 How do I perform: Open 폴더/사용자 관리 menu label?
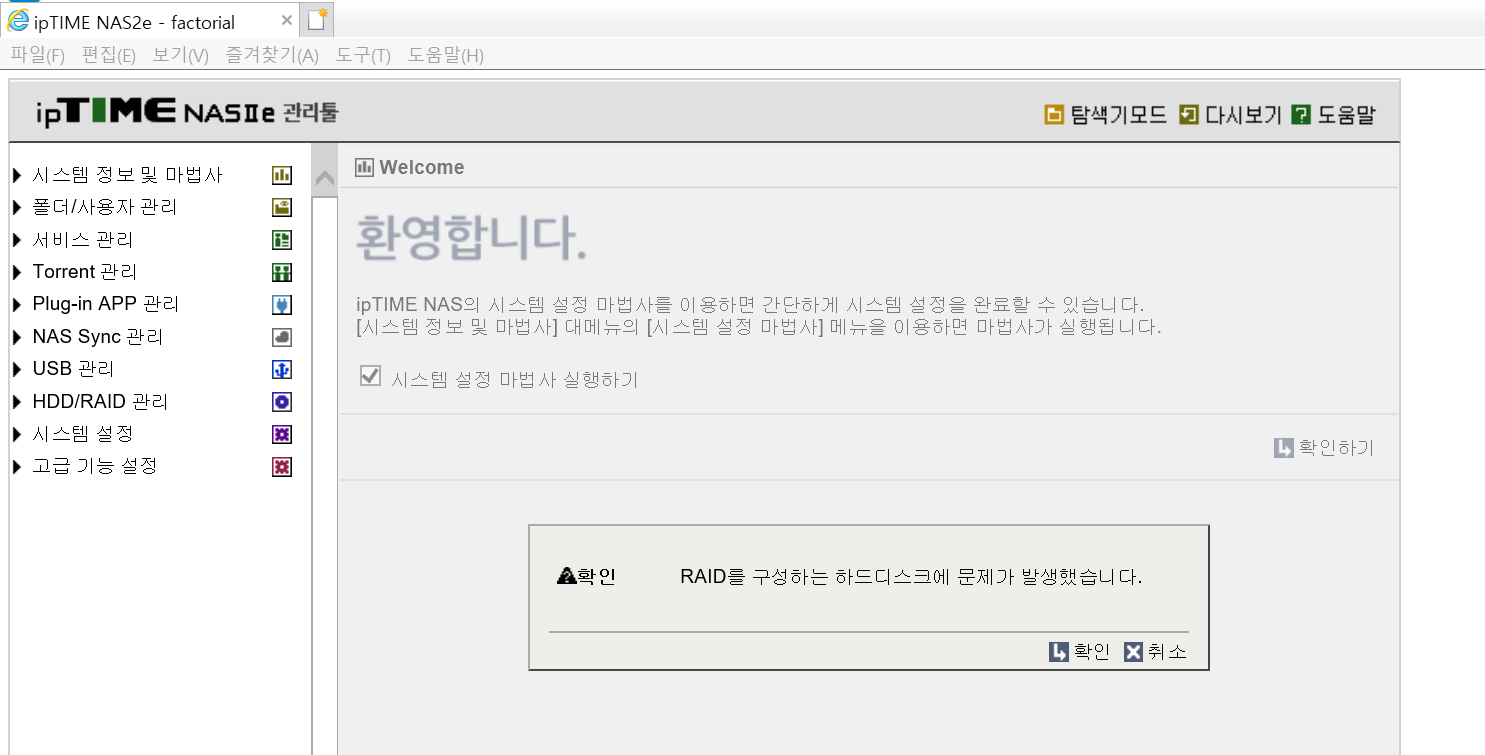point(105,207)
